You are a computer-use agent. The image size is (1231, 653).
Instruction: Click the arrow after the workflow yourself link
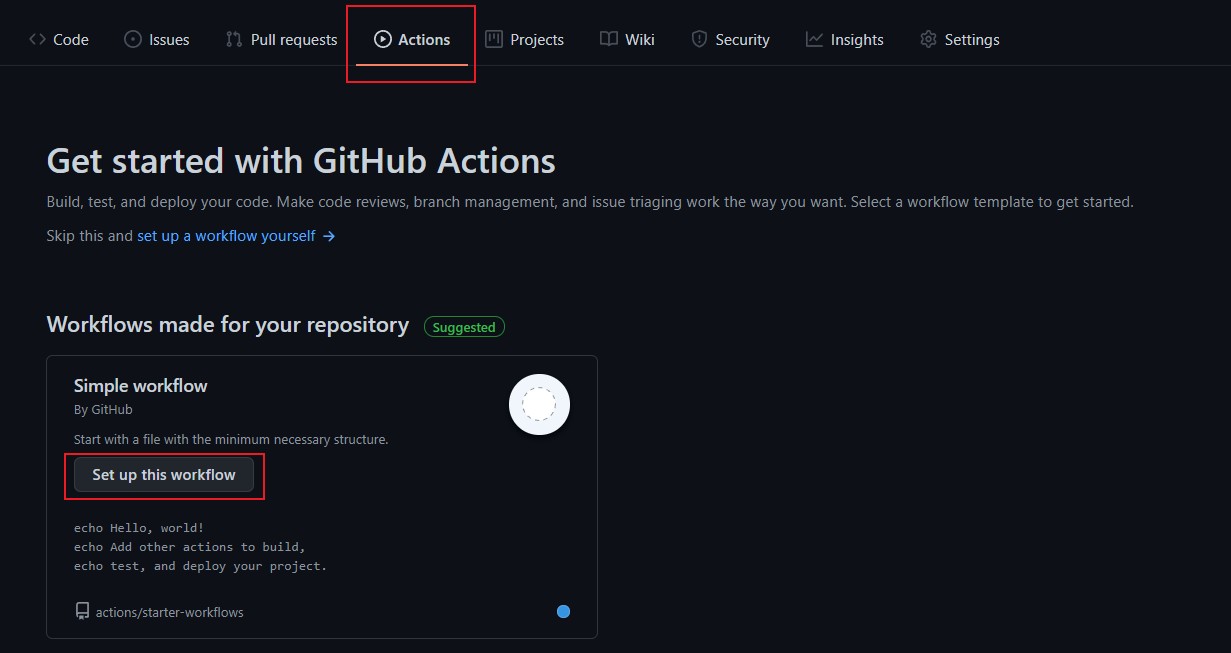tap(329, 236)
